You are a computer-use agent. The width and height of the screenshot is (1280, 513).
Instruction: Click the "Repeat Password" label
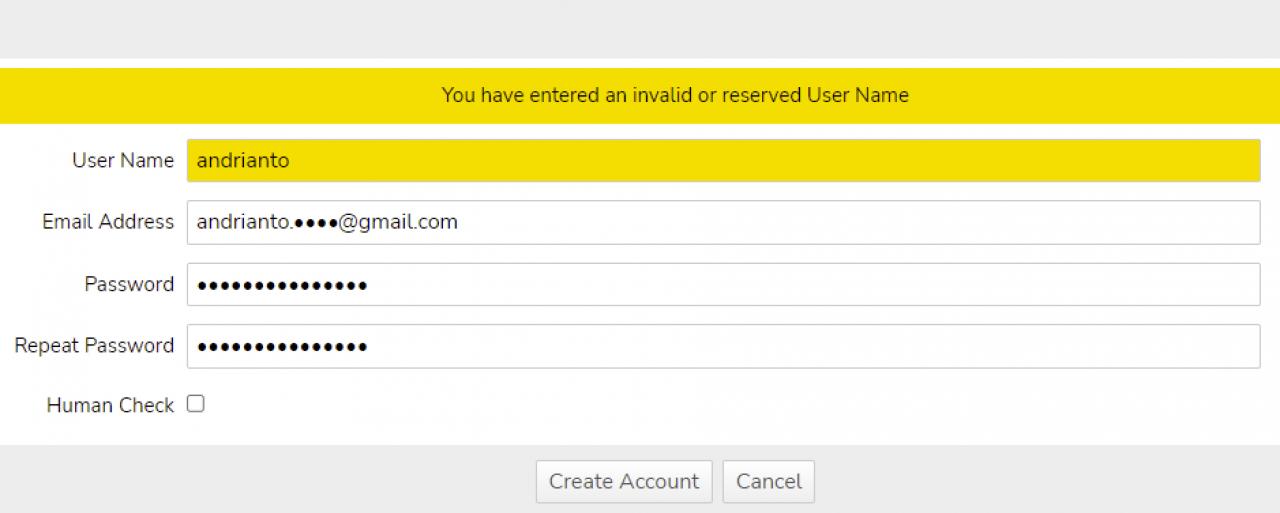94,346
